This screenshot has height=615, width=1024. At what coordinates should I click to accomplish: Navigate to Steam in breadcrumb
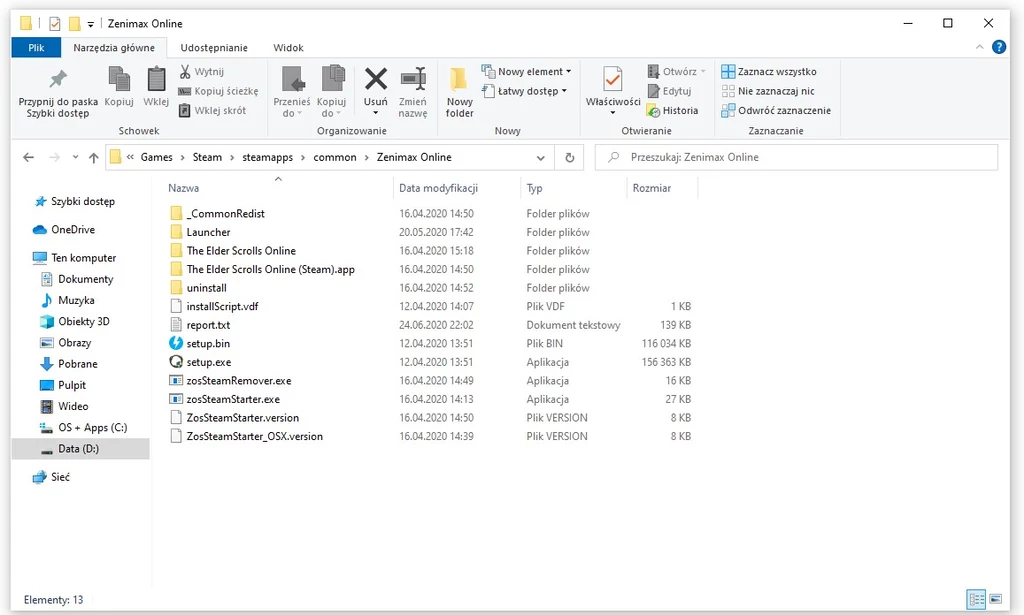(207, 157)
